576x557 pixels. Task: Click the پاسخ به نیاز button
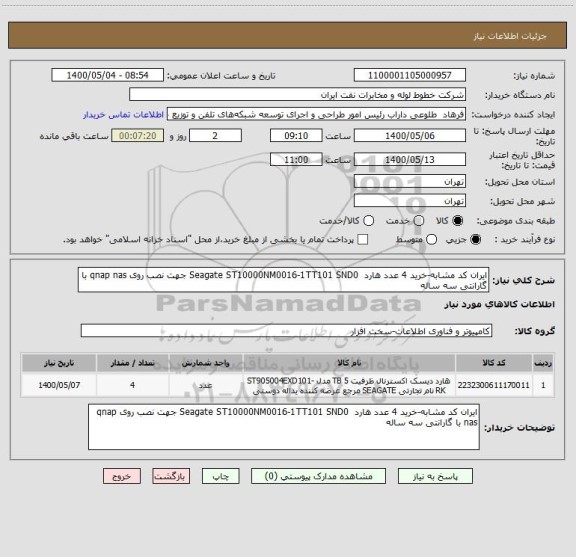pos(435,476)
